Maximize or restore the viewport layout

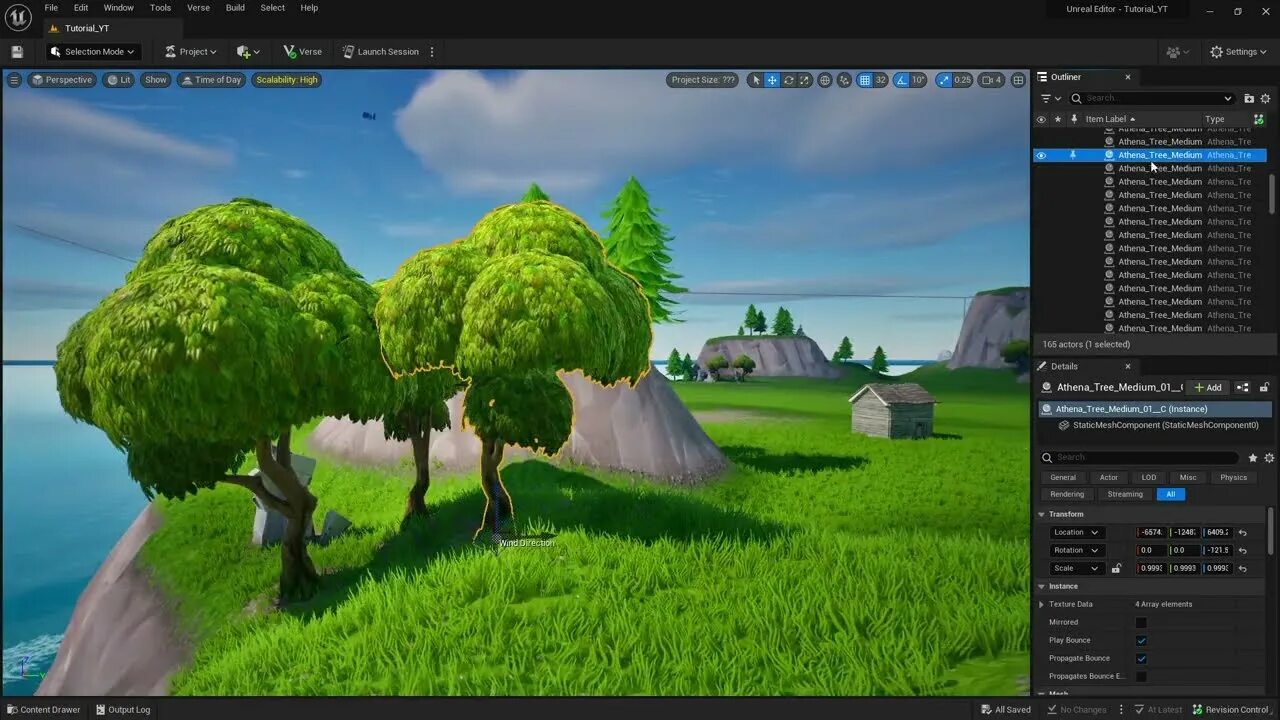tap(1018, 80)
